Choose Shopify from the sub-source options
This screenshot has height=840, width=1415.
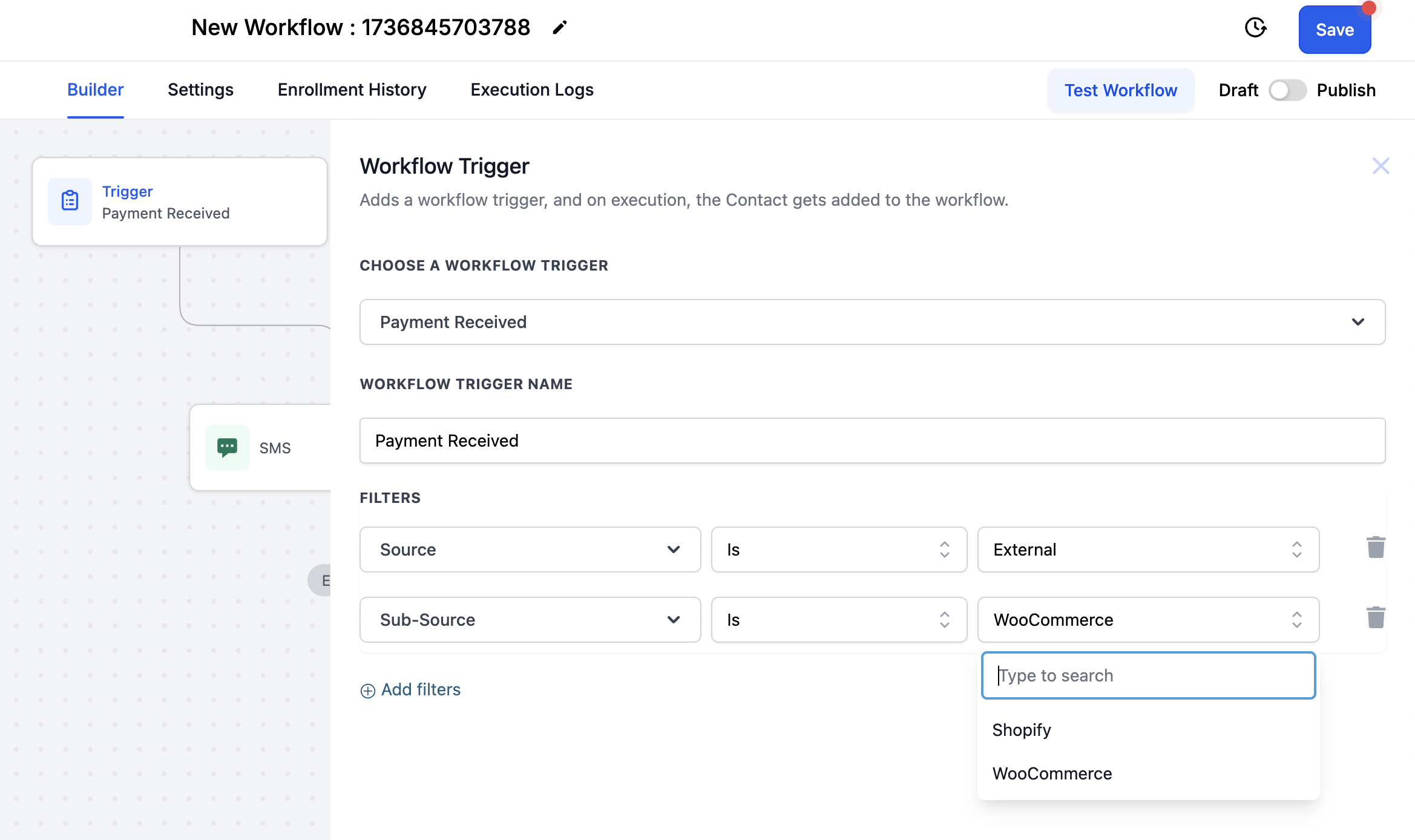pyautogui.click(x=1022, y=730)
